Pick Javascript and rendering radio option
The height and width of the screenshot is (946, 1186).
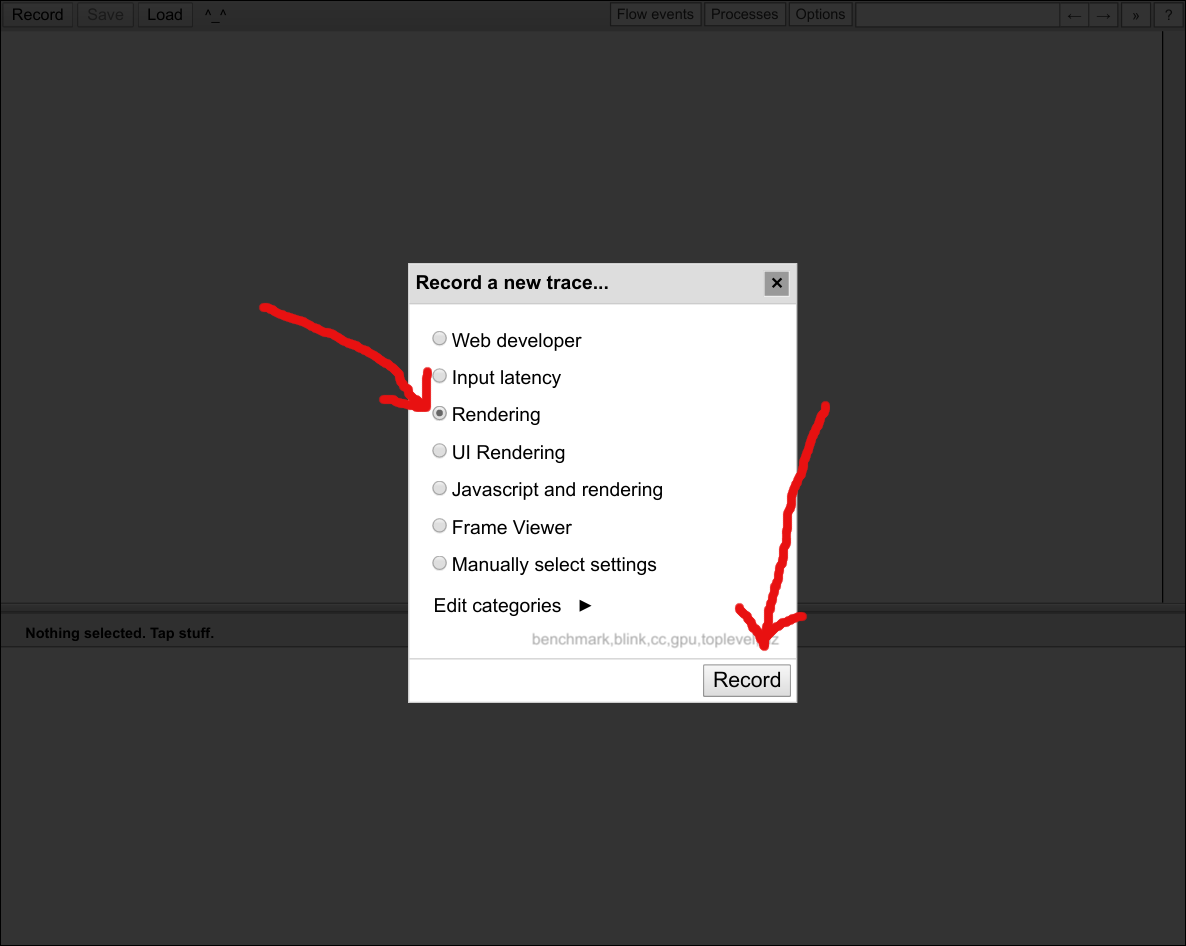point(439,489)
